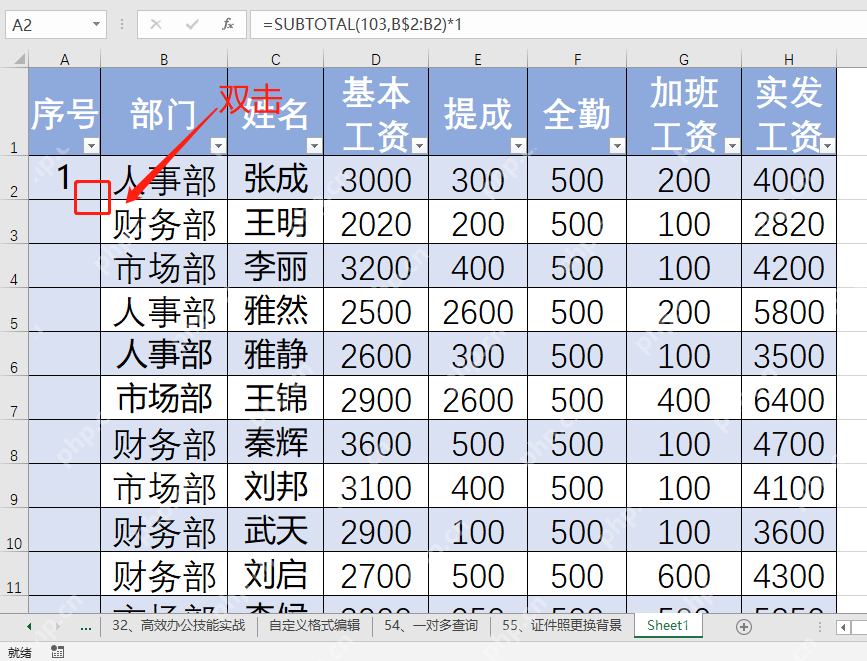Click the Enter checkmark icon in formula bar

[192, 24]
